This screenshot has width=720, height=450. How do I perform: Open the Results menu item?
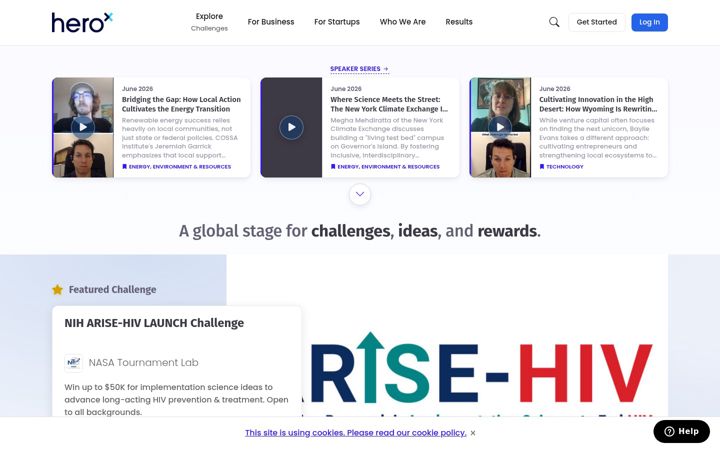(459, 22)
